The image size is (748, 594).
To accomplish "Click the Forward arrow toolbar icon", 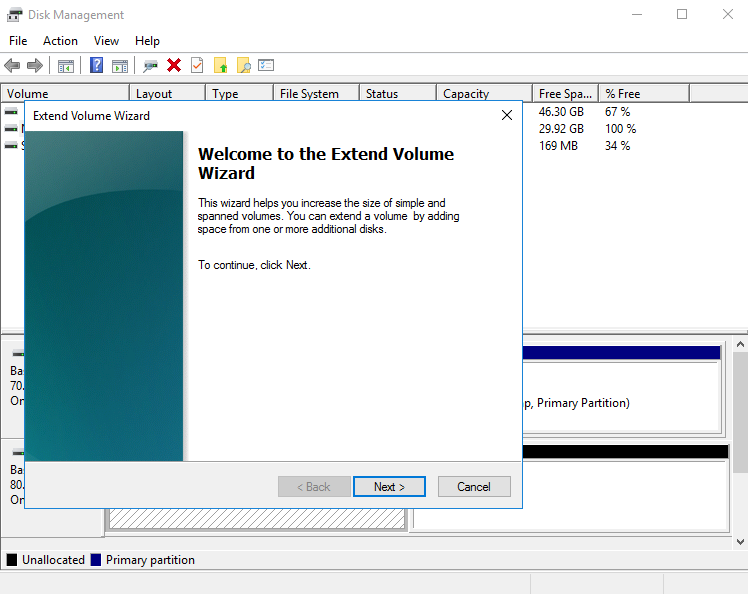I will [35, 65].
